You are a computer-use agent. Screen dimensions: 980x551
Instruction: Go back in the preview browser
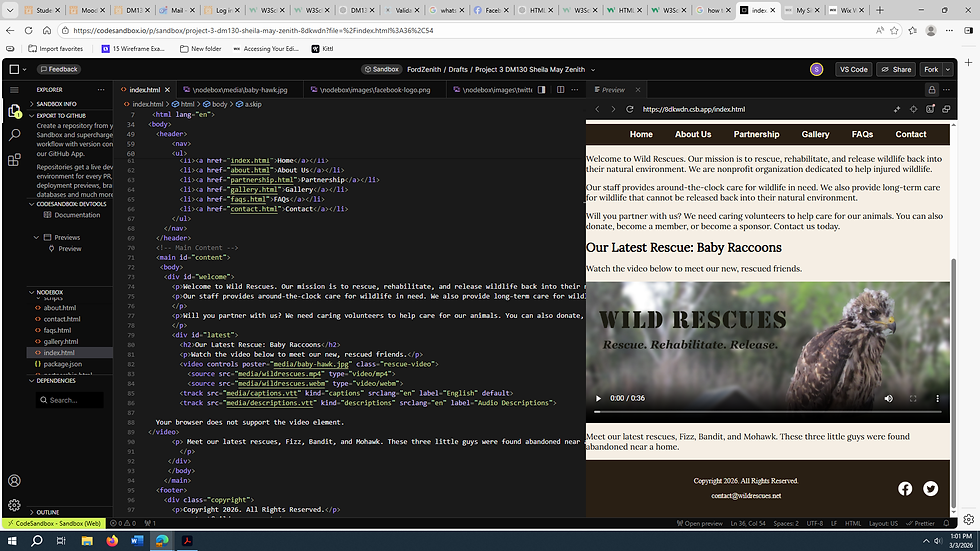(x=598, y=109)
